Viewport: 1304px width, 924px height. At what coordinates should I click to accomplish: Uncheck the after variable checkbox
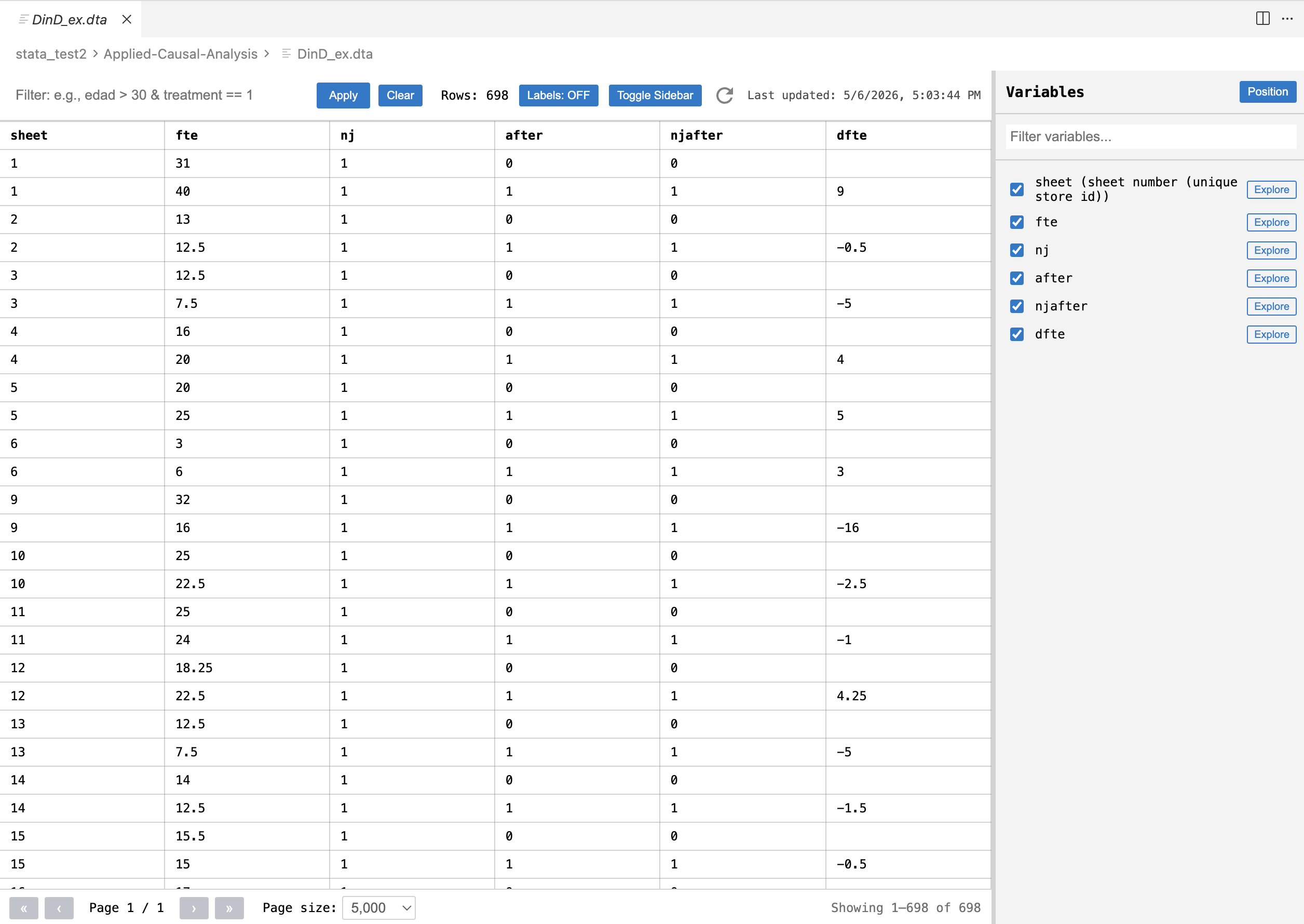point(1017,278)
